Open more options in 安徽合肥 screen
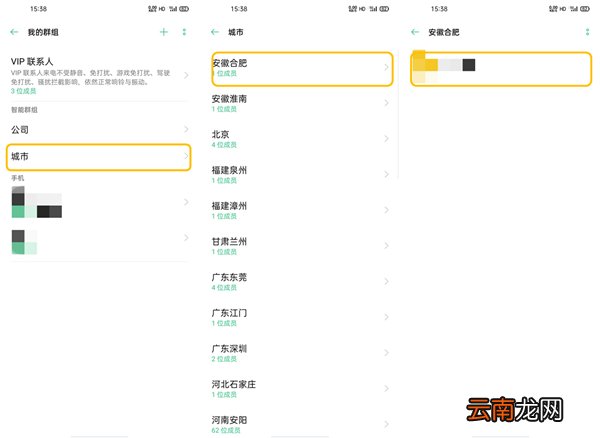This screenshot has width=600, height=438. [587, 32]
